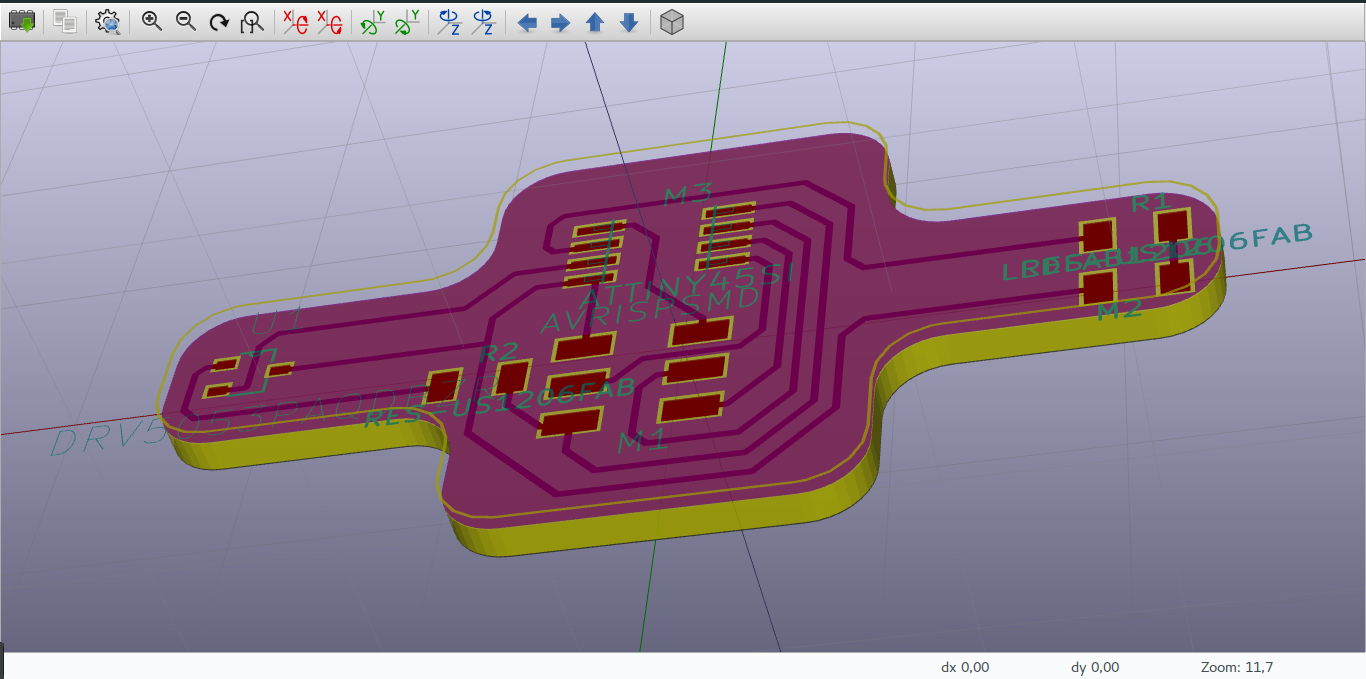Click the Zoom 11,7 status readout
Viewport: 1366px width, 679px height.
click(x=1235, y=667)
